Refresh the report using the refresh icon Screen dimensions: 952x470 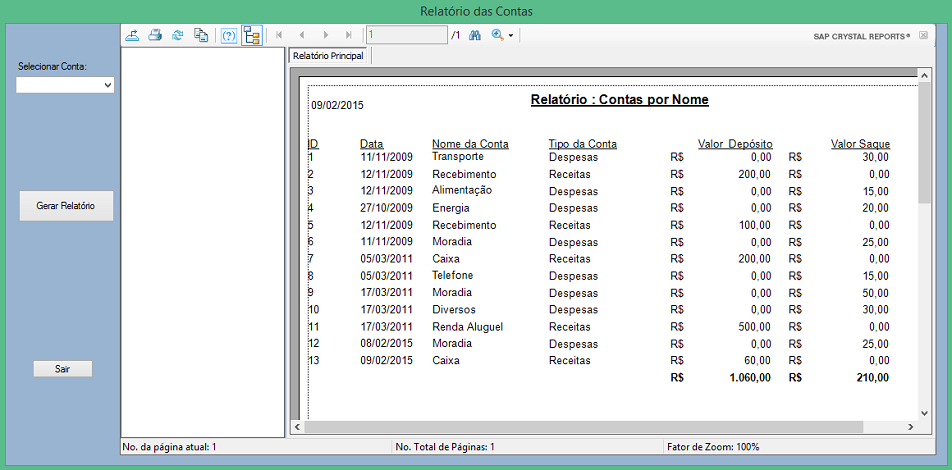pyautogui.click(x=177, y=35)
